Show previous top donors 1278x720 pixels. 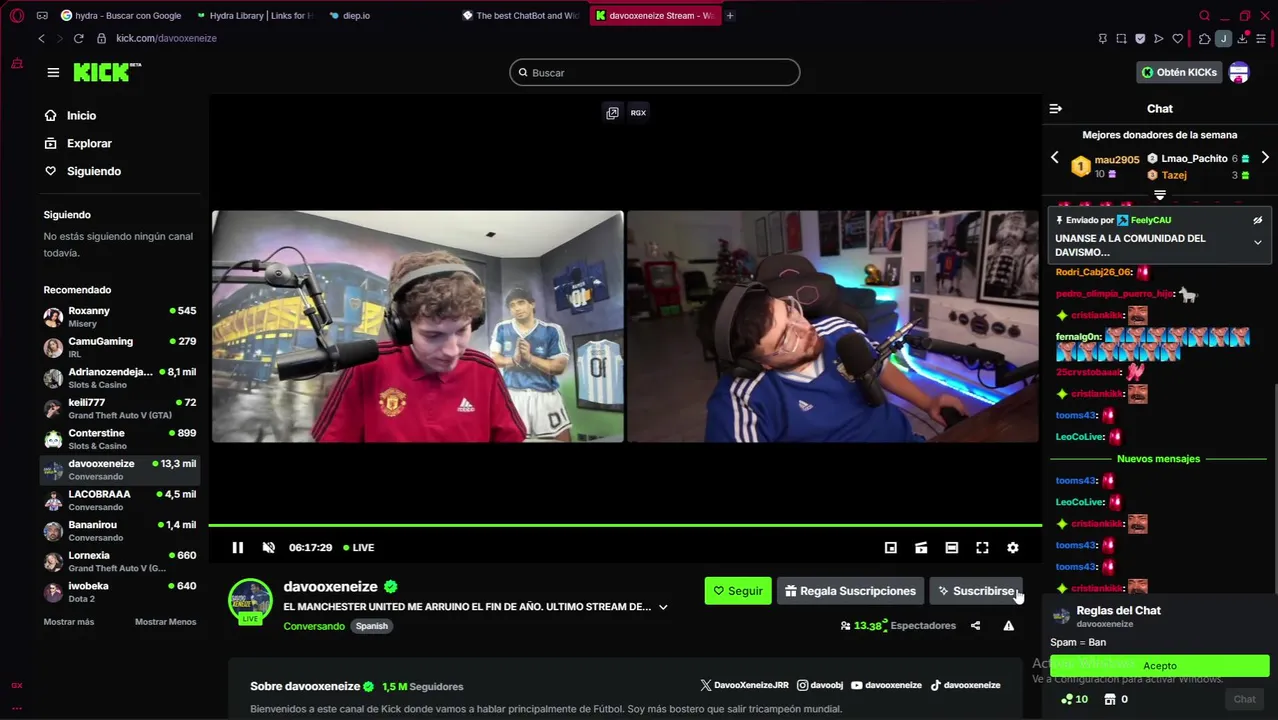(1054, 158)
